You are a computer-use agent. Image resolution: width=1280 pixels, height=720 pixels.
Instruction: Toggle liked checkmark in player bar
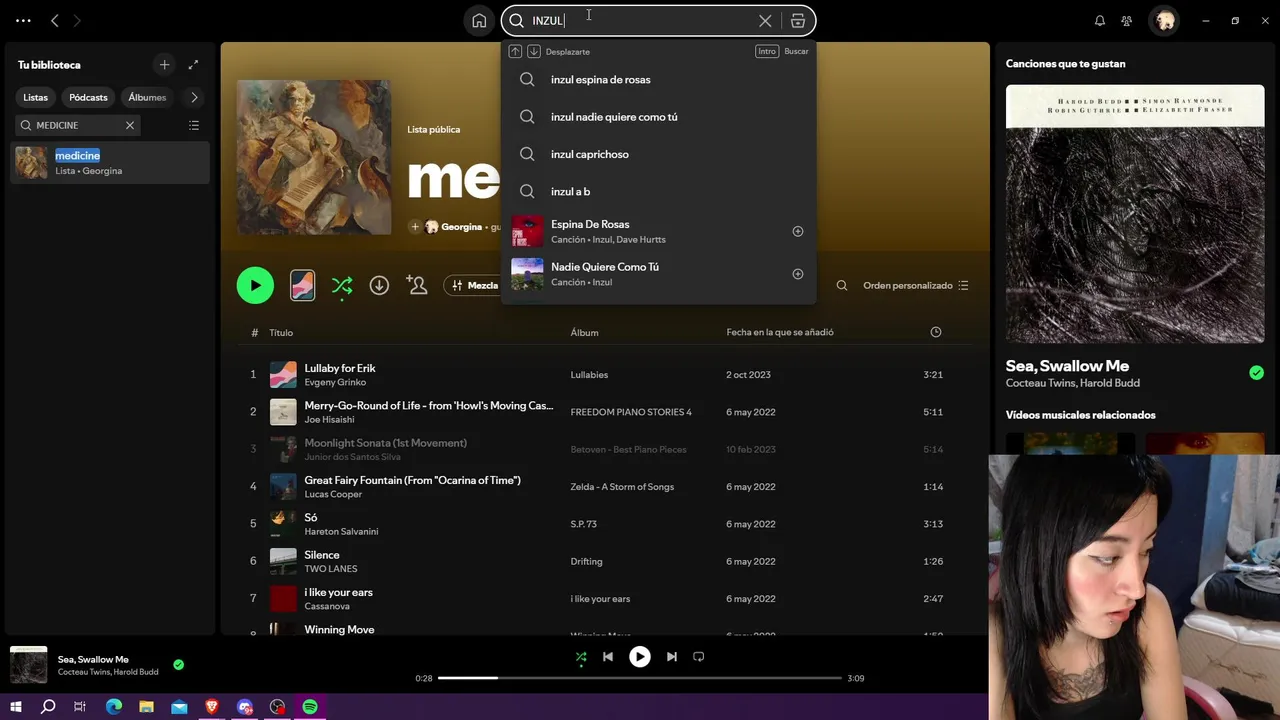178,665
